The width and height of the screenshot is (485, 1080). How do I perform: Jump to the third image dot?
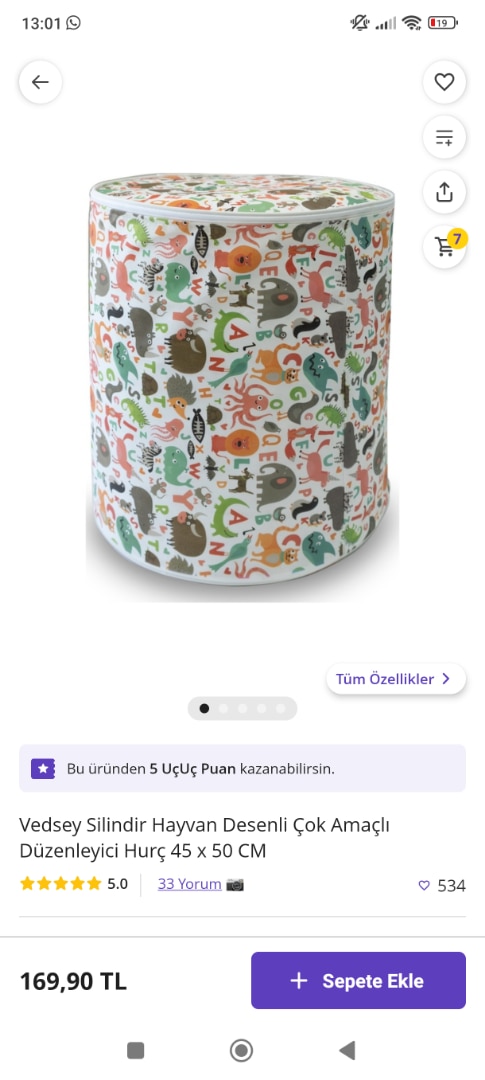pyautogui.click(x=242, y=708)
